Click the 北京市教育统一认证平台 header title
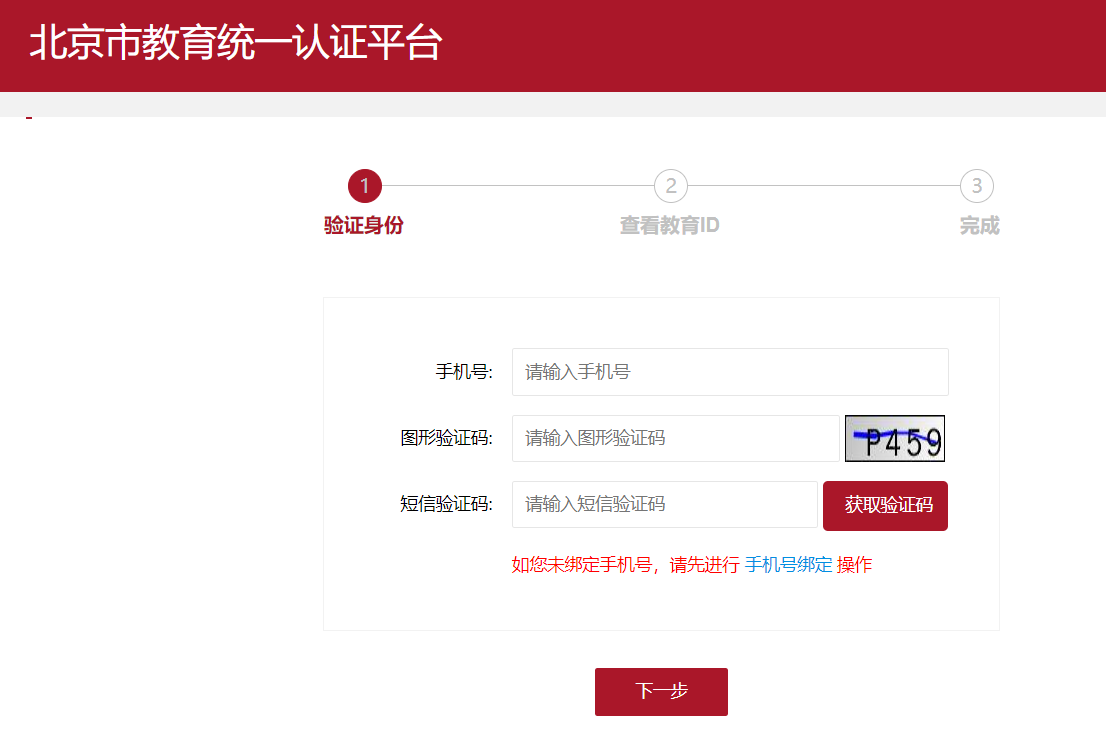The width and height of the screenshot is (1106, 745). [x=235, y=45]
